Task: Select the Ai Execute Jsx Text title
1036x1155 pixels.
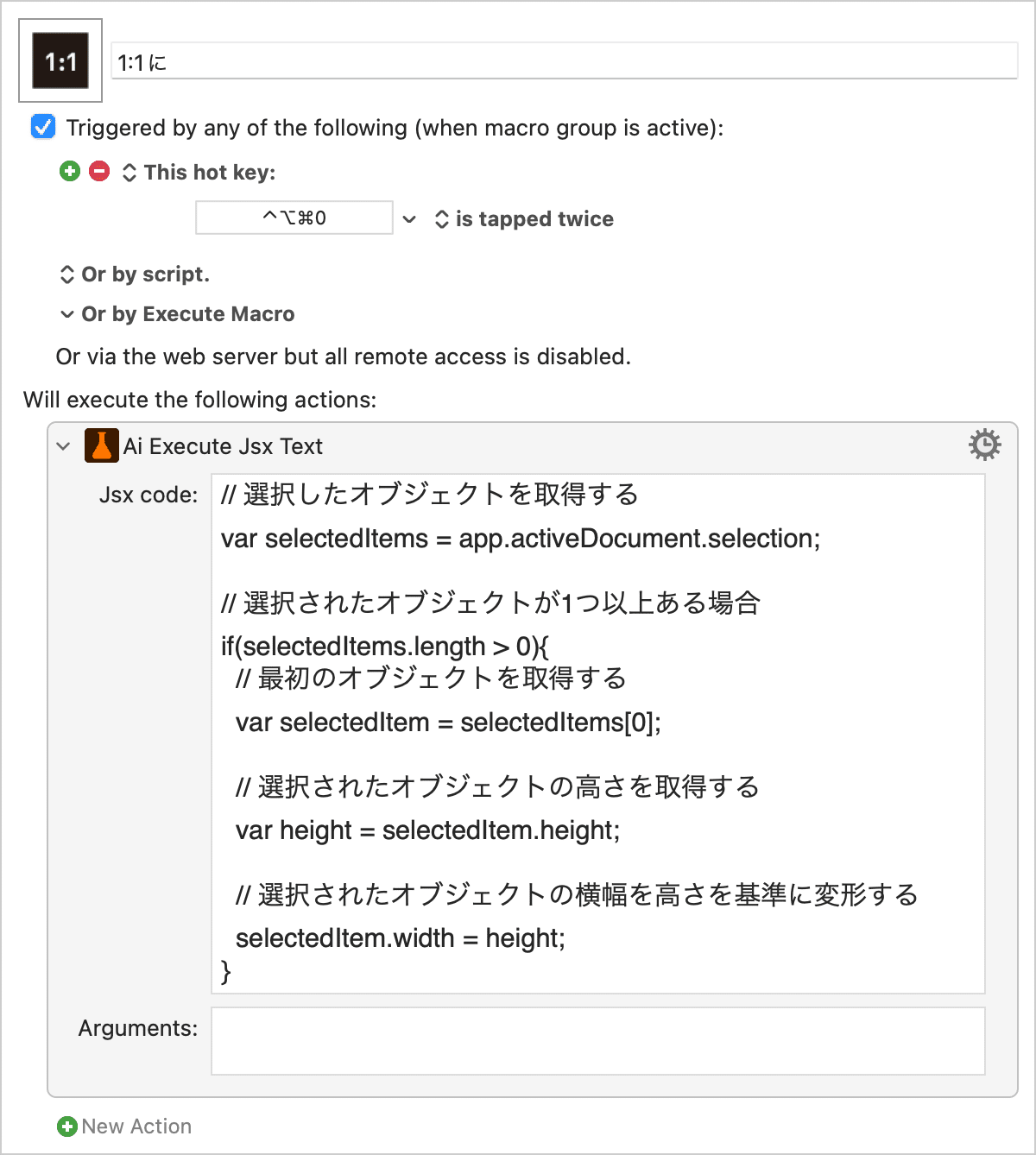Action: [x=223, y=446]
